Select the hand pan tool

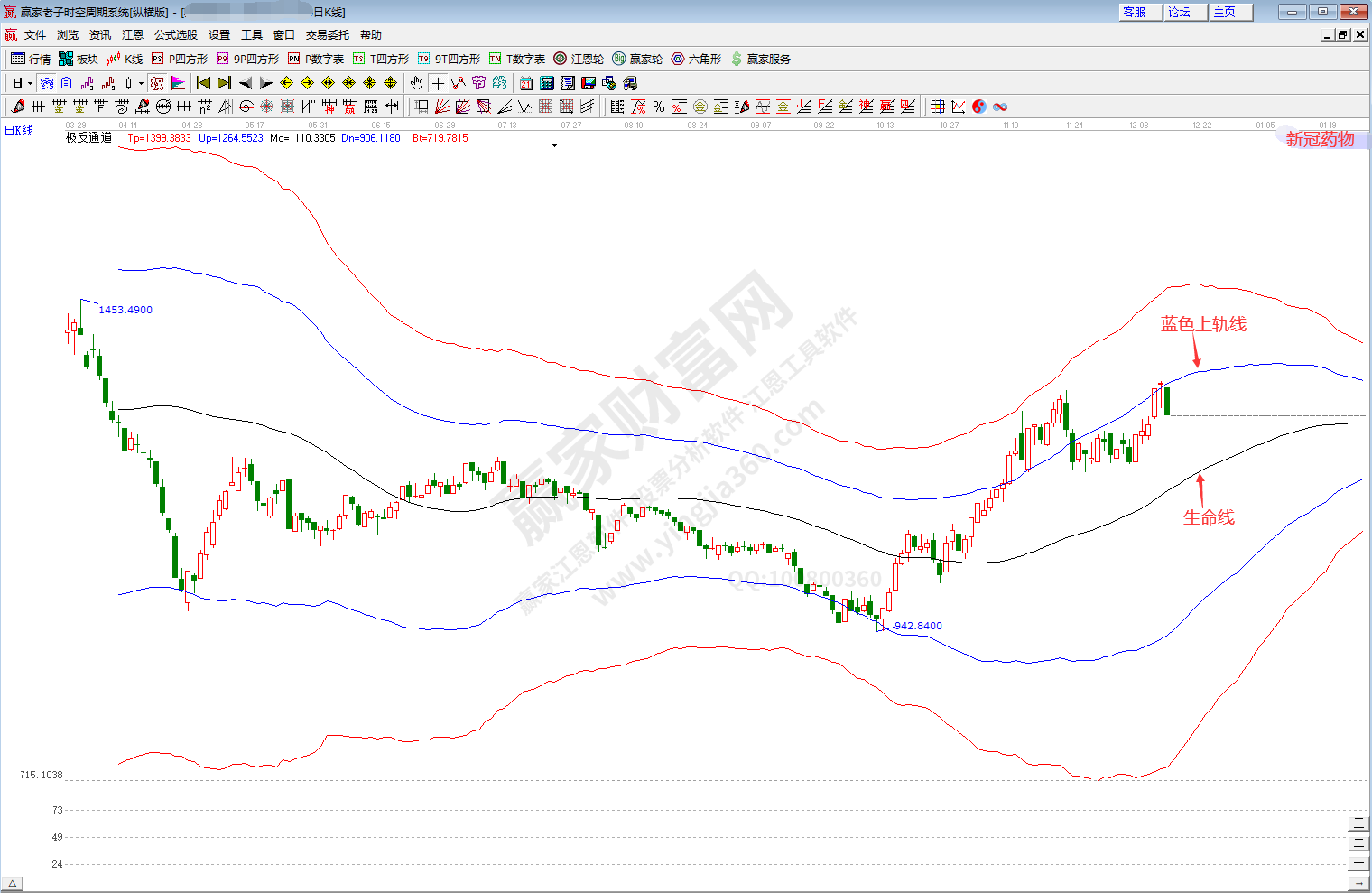coord(416,83)
